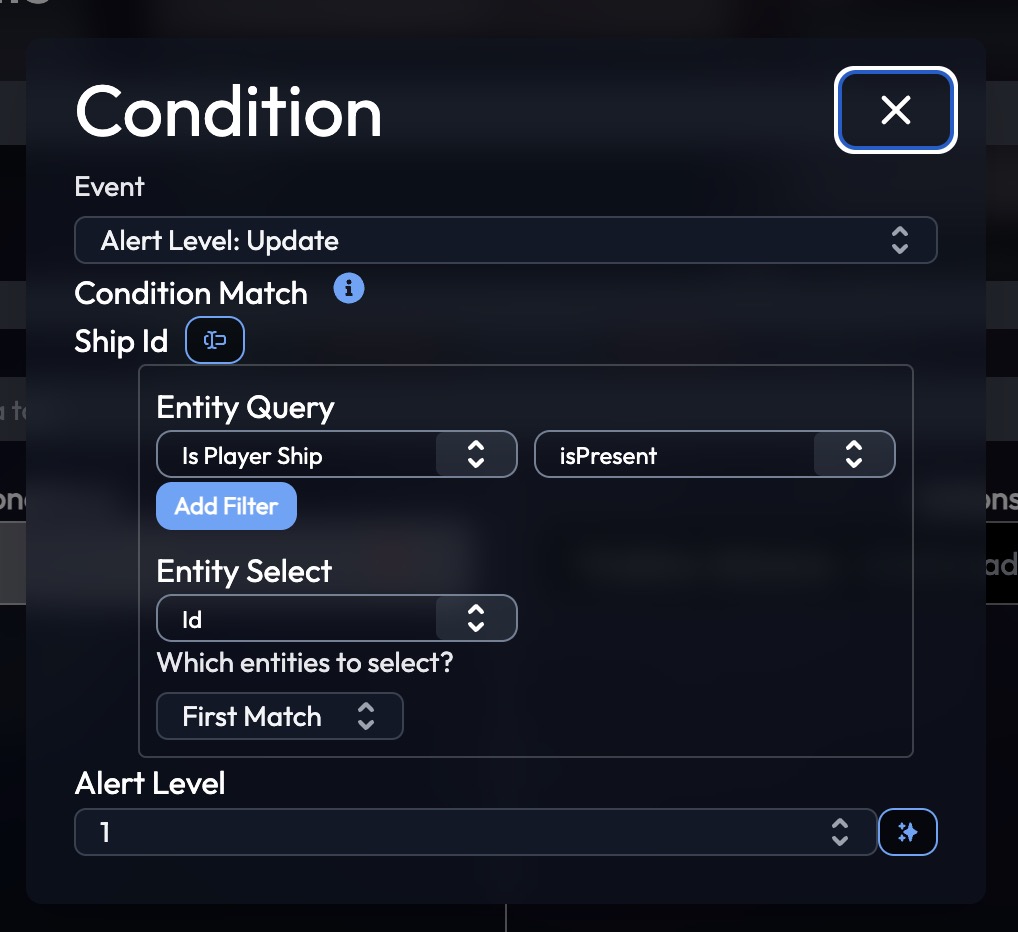Click the Event dropdown up-down arrows
The image size is (1018, 932).
[899, 240]
